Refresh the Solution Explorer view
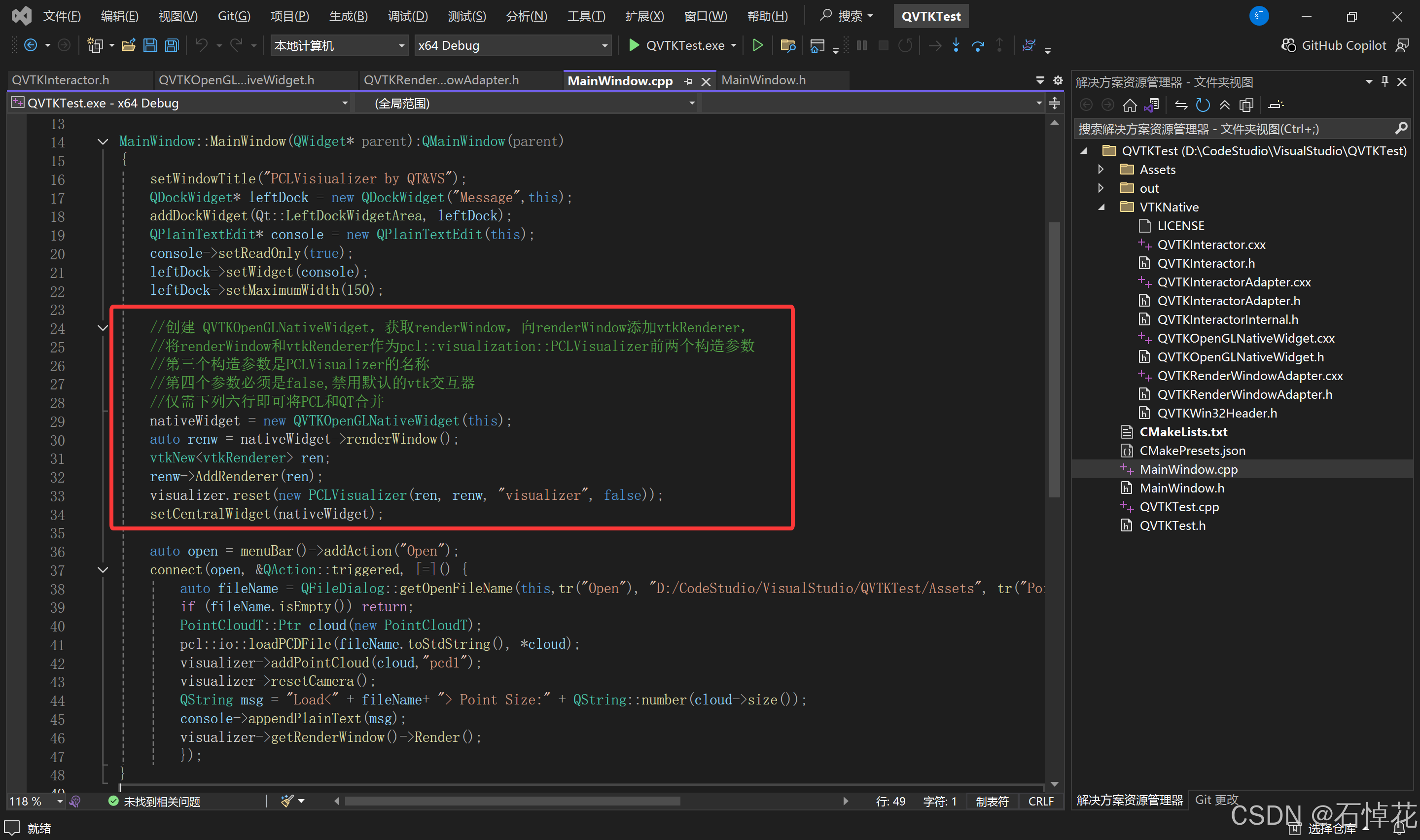 pyautogui.click(x=1203, y=105)
